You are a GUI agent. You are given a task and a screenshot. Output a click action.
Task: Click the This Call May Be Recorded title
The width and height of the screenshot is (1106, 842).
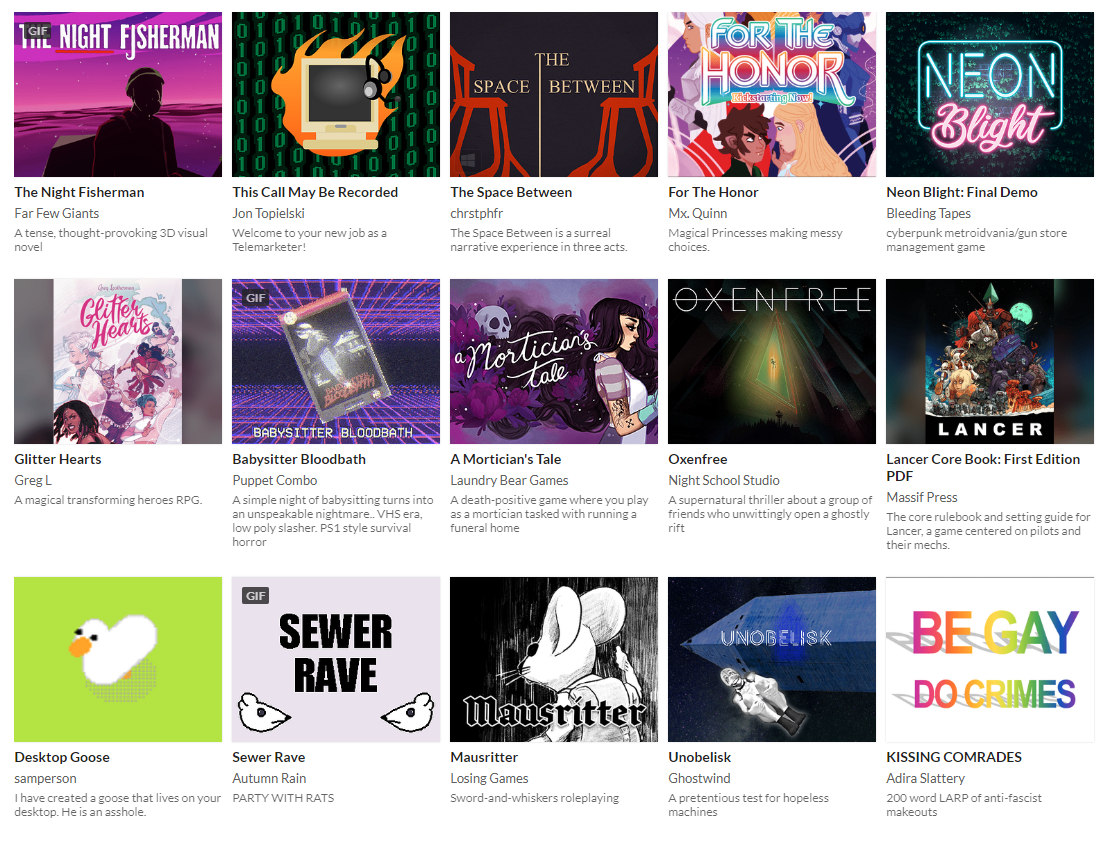[315, 192]
